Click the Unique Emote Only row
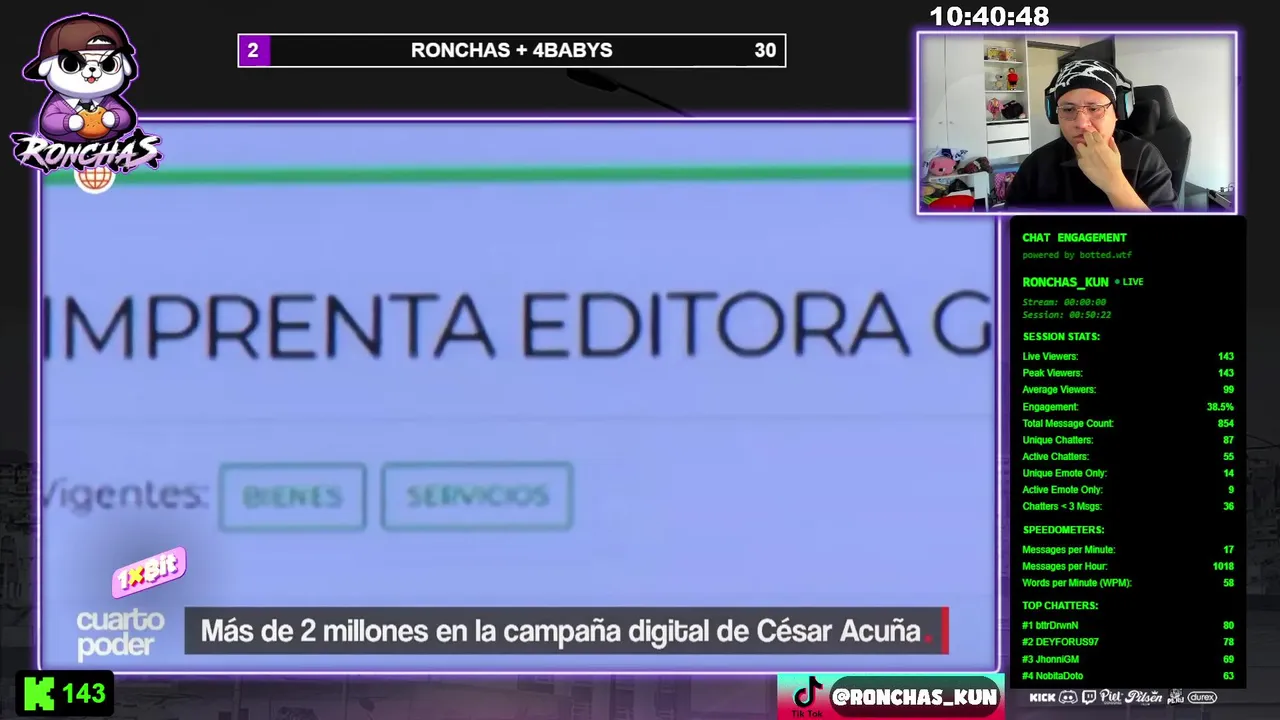This screenshot has height=720, width=1280. [1128, 473]
